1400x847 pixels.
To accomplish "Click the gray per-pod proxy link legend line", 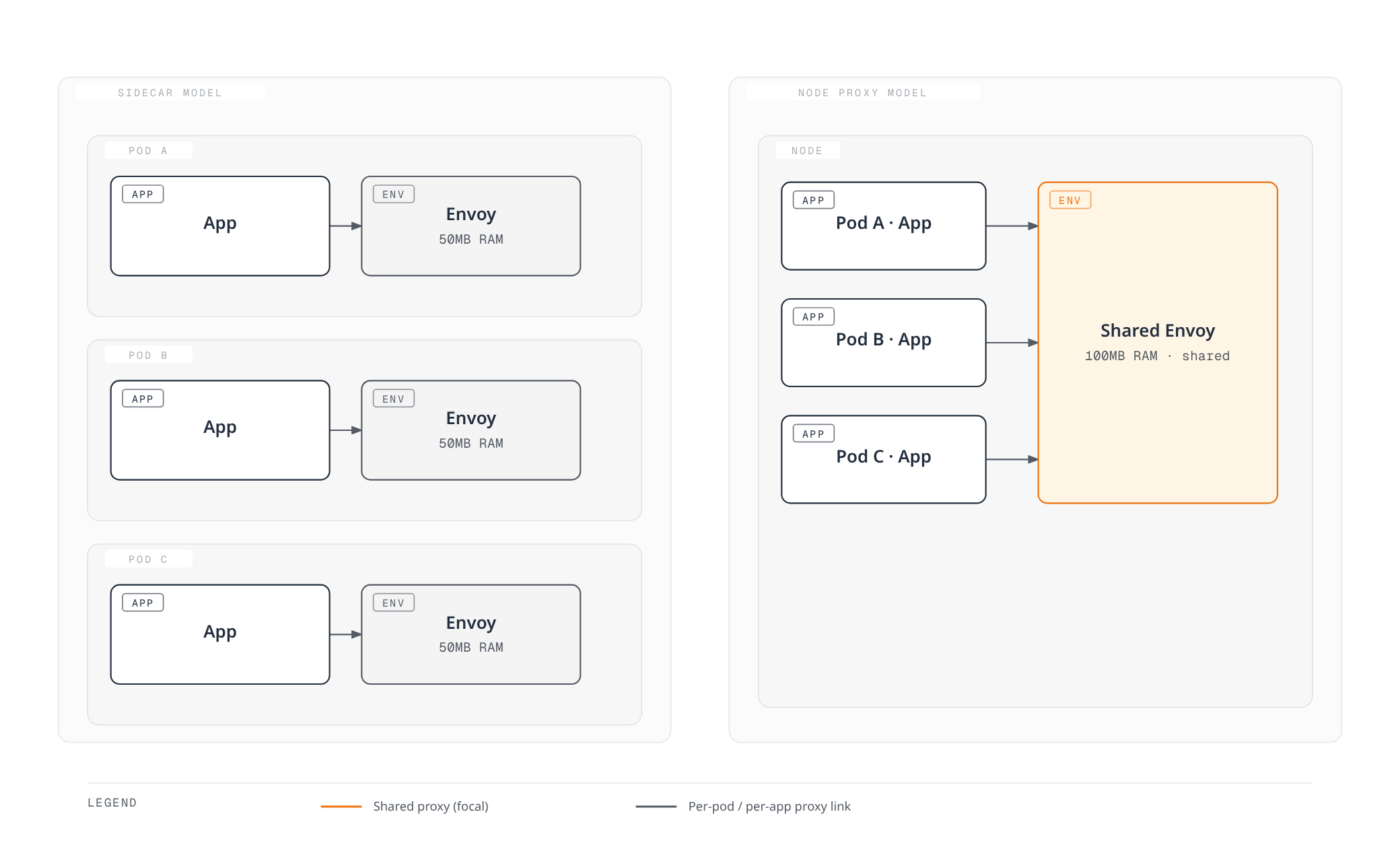I will (x=656, y=807).
